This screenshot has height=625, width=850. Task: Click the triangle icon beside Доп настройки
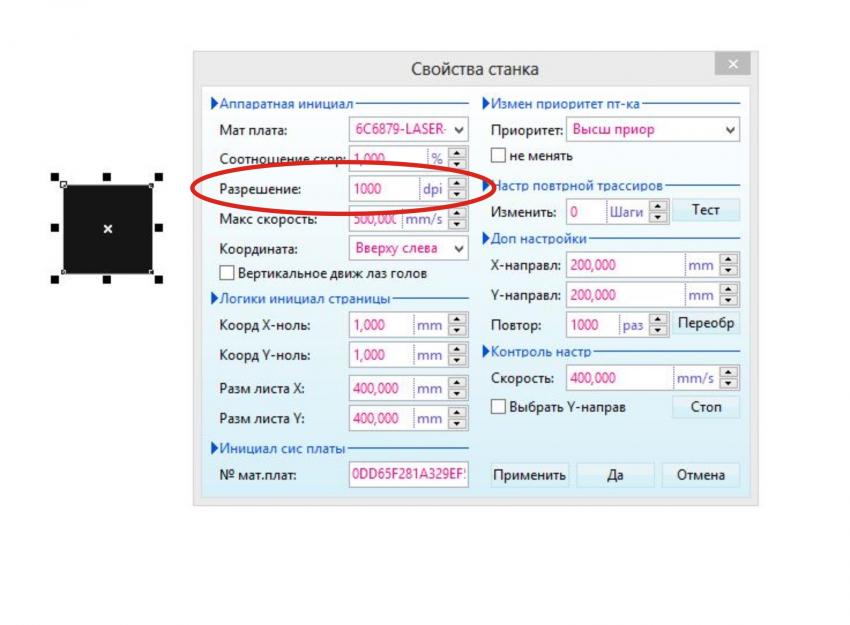coord(487,239)
